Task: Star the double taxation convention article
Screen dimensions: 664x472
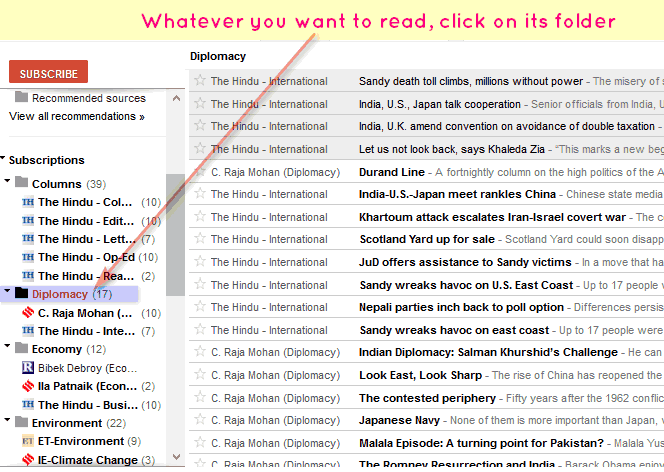Action: click(200, 125)
